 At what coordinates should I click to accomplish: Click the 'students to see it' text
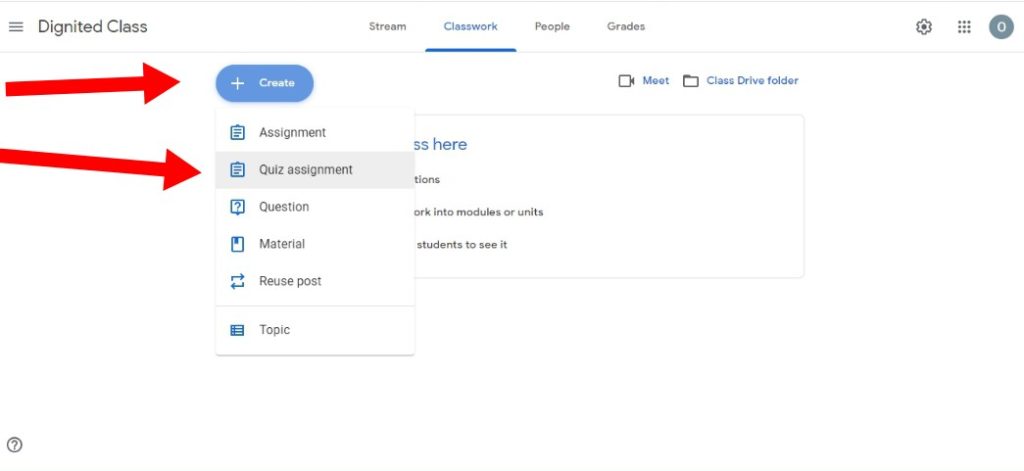(x=462, y=245)
